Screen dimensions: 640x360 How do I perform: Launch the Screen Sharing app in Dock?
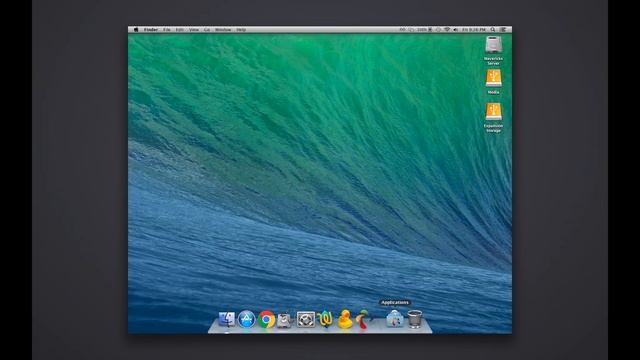305,319
